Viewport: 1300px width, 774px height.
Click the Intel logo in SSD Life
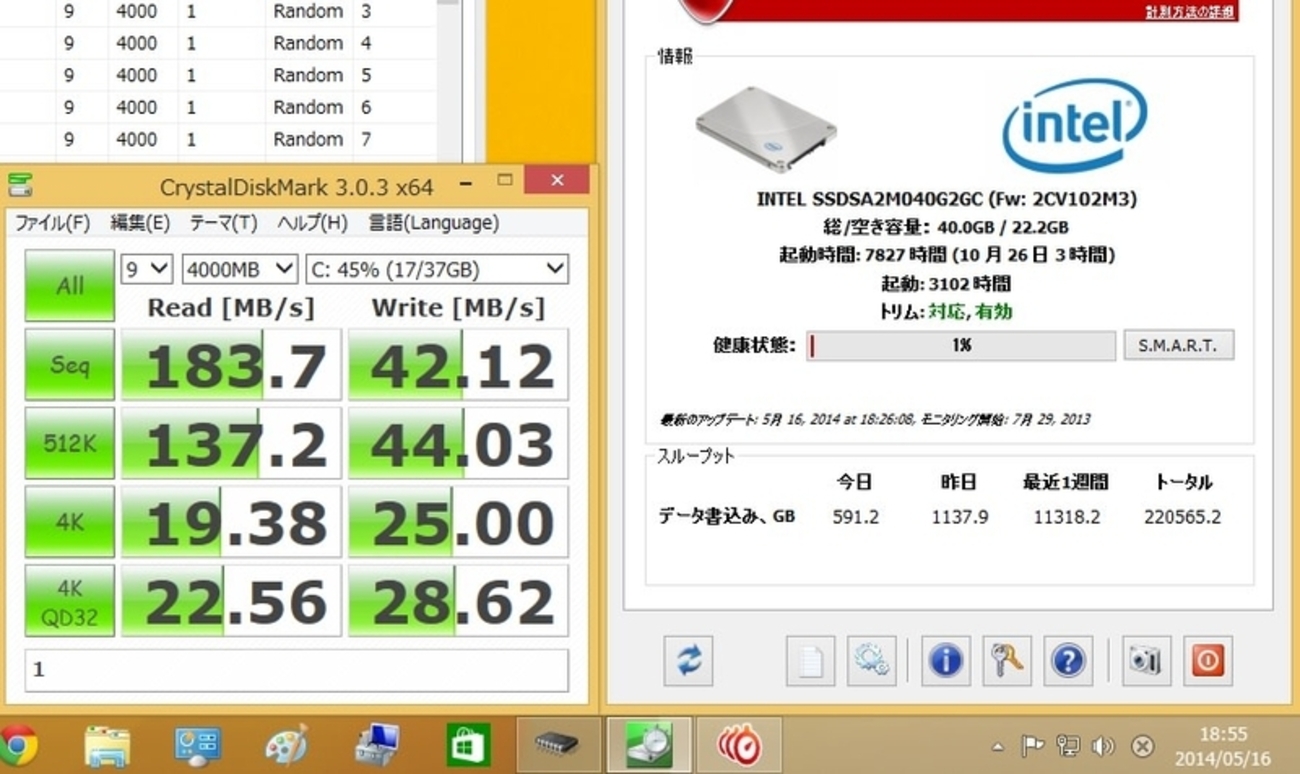point(1075,125)
